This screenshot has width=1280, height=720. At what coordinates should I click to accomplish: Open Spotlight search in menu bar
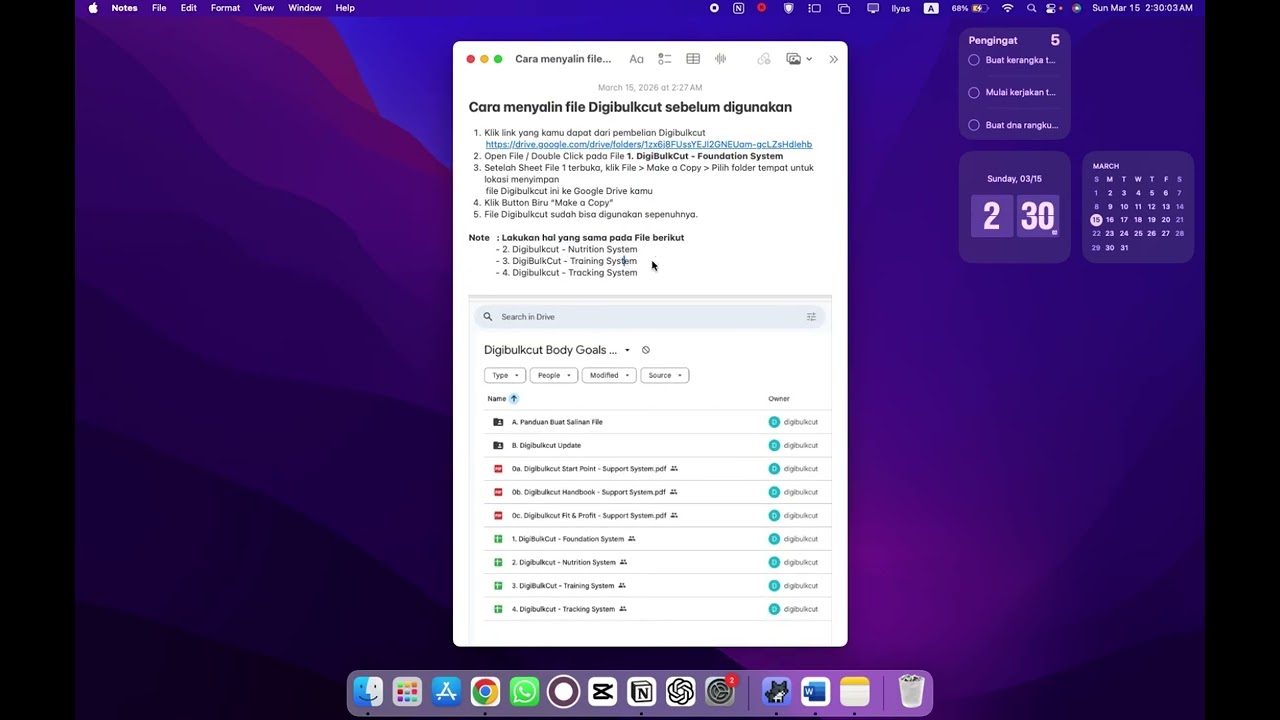click(1031, 8)
